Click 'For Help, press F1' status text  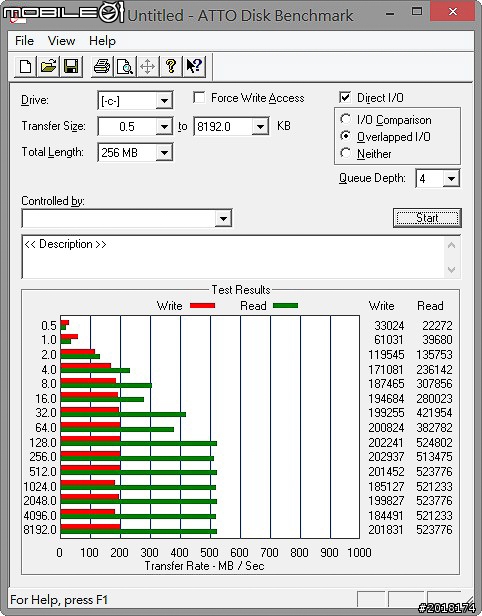pyautogui.click(x=59, y=600)
